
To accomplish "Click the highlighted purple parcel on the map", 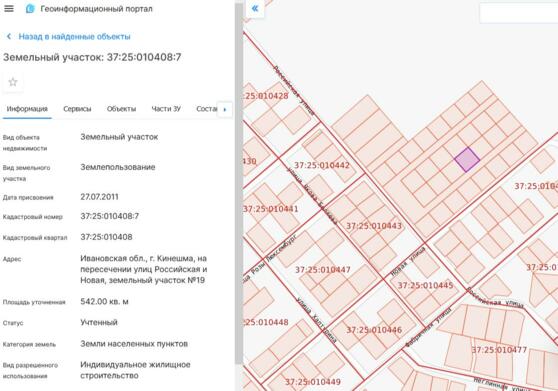I will [467, 160].
